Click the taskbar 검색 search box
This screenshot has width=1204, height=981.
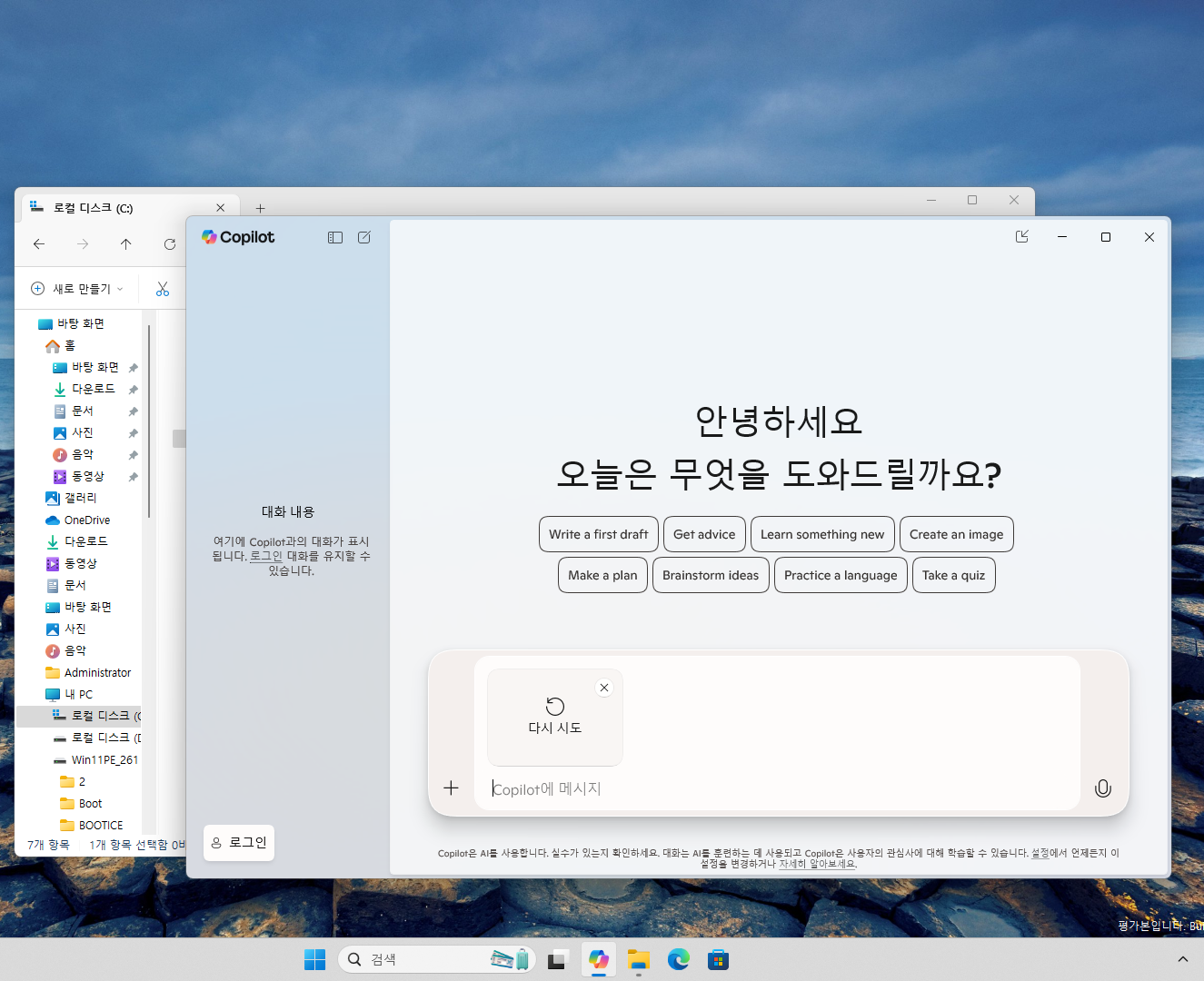[x=436, y=959]
